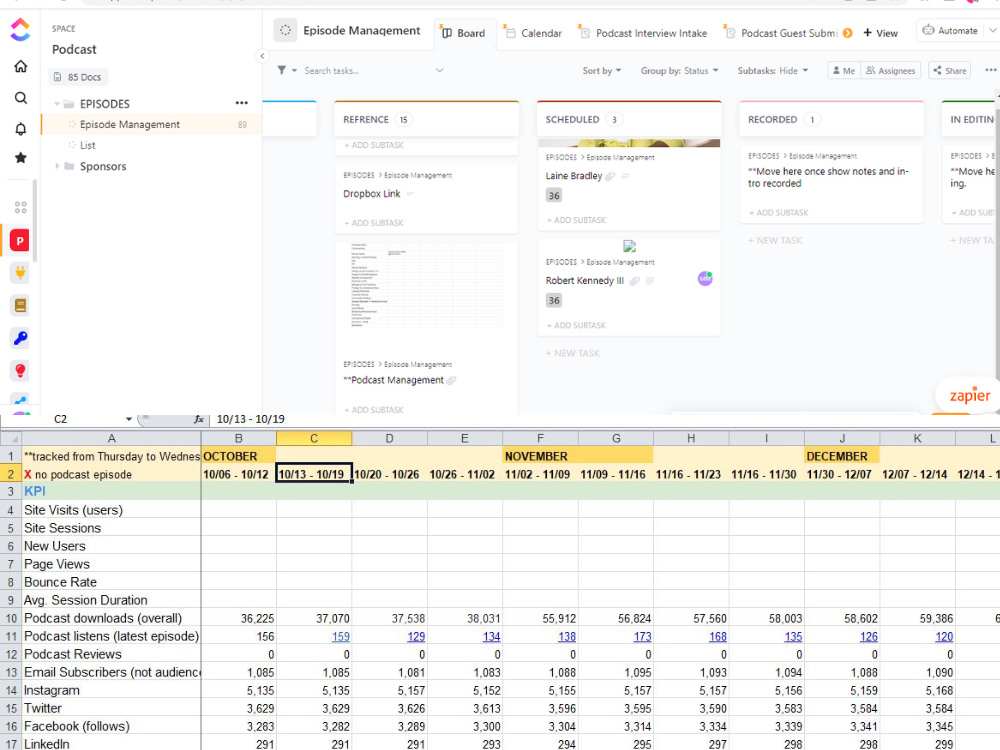Click the search magnifier sidebar icon
Screen dimensions: 1000x750
tap(20, 98)
